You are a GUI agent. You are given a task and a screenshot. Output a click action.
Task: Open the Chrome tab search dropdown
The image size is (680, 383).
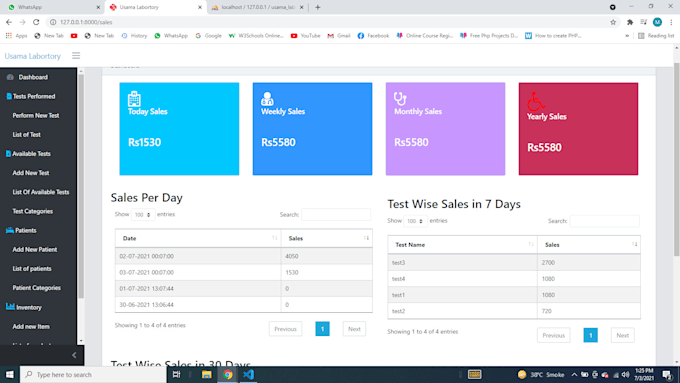(612, 7)
